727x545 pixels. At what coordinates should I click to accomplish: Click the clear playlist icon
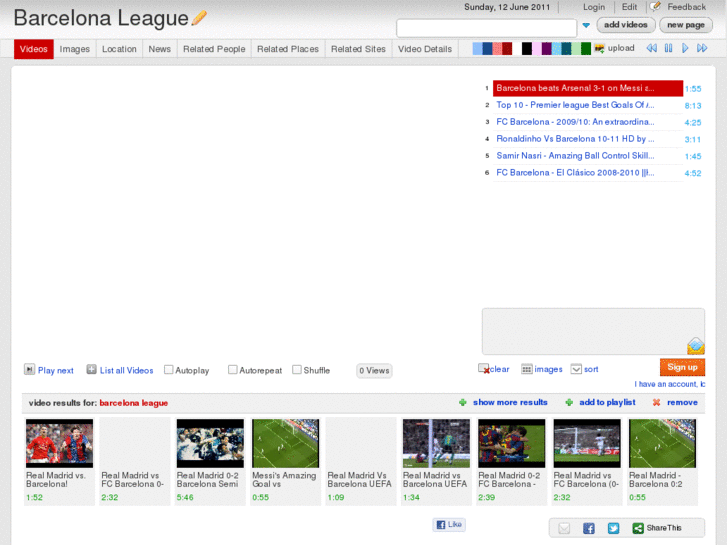484,369
